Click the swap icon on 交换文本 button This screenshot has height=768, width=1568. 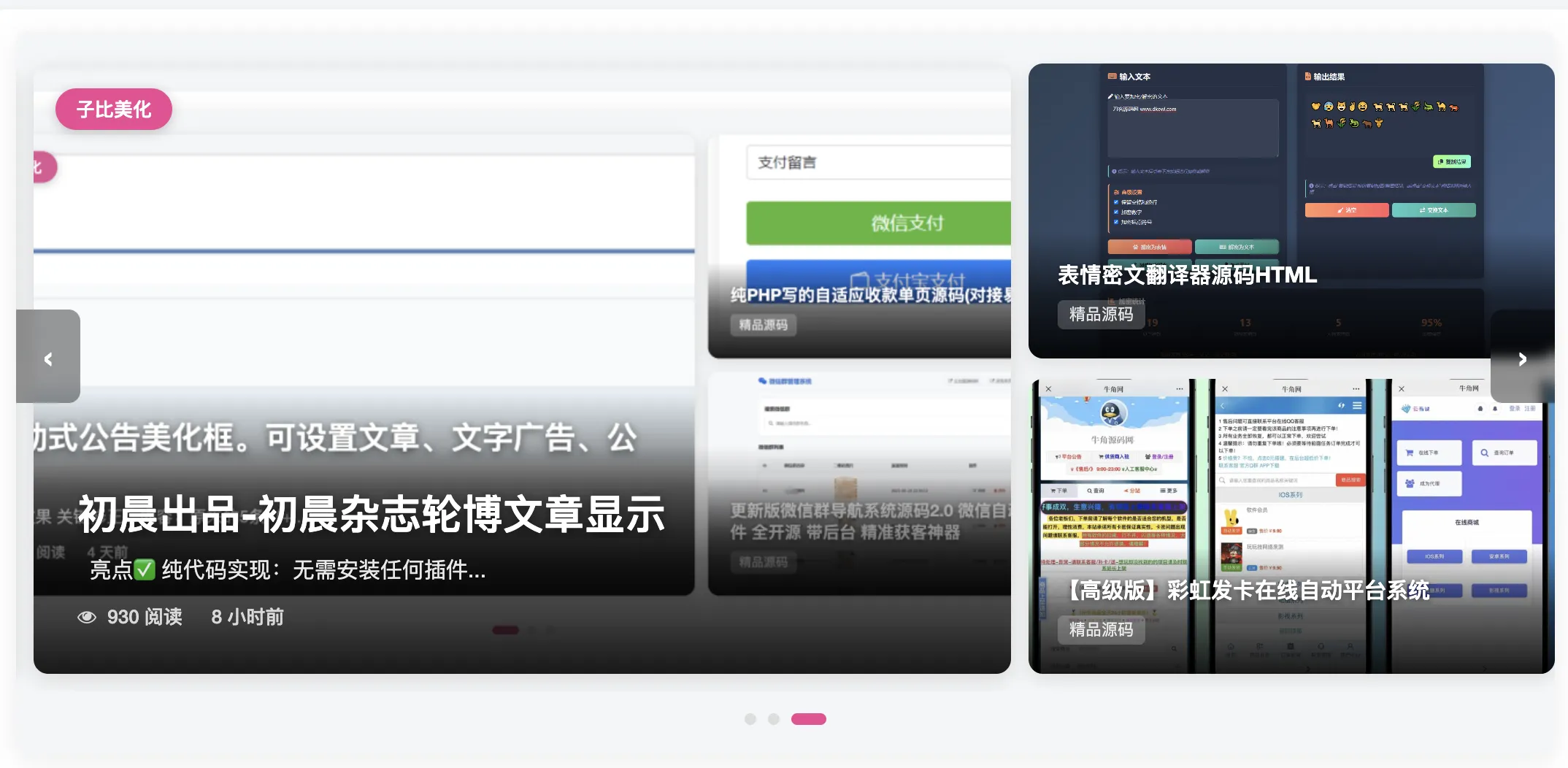click(x=1422, y=210)
